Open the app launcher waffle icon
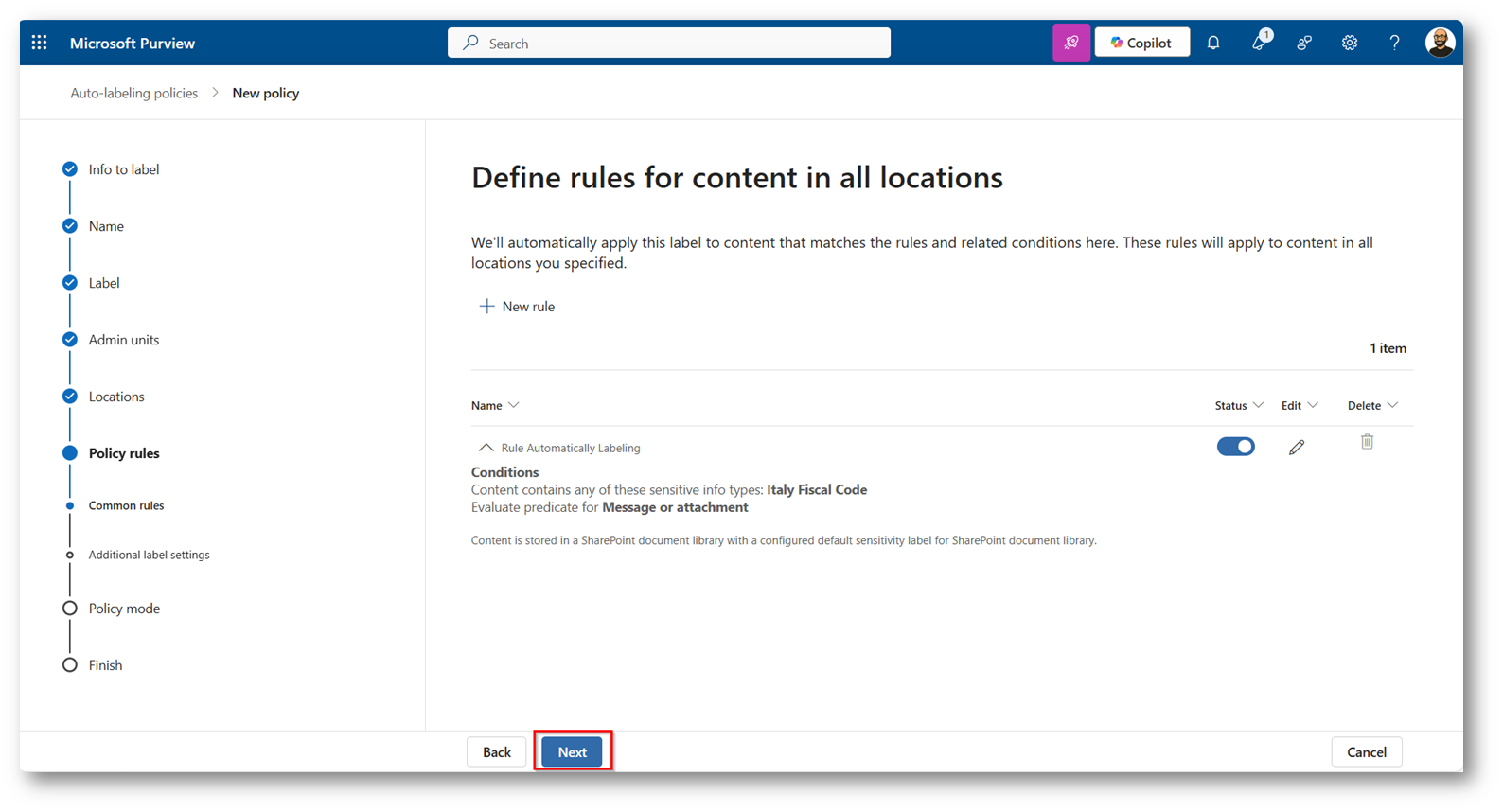This screenshot has height=812, width=1503. (39, 43)
